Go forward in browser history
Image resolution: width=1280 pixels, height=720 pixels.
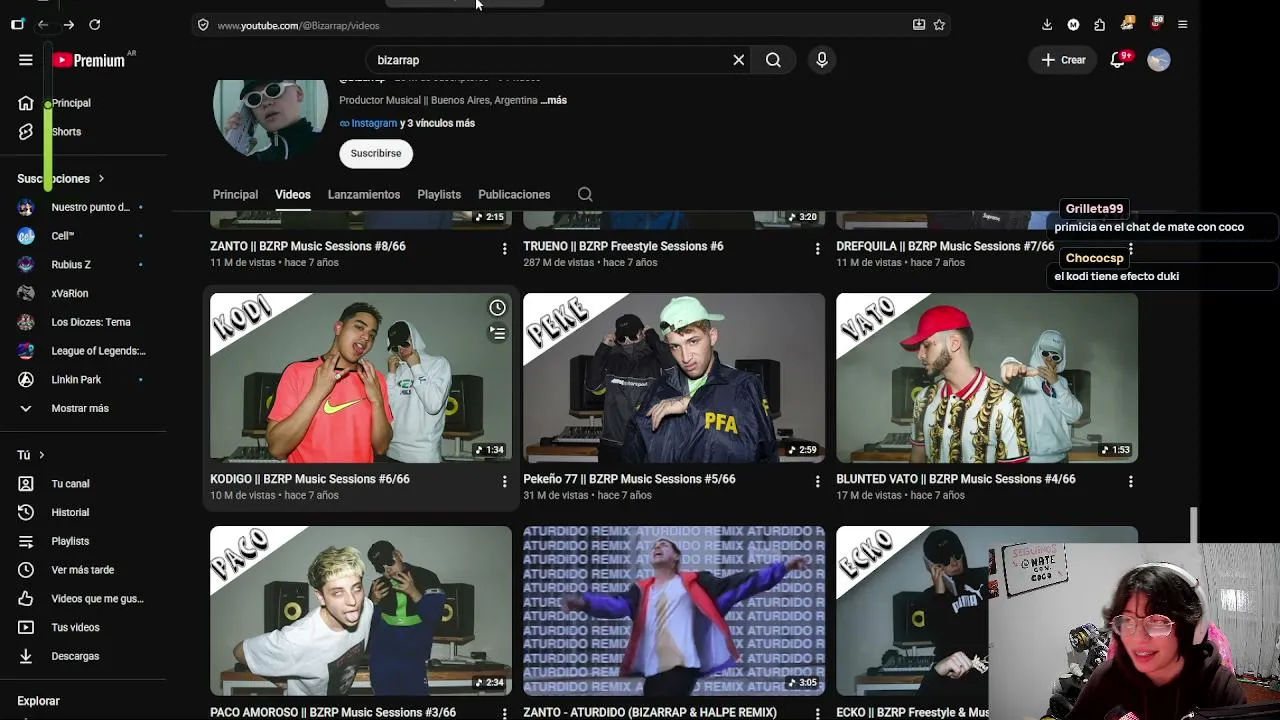coord(68,24)
